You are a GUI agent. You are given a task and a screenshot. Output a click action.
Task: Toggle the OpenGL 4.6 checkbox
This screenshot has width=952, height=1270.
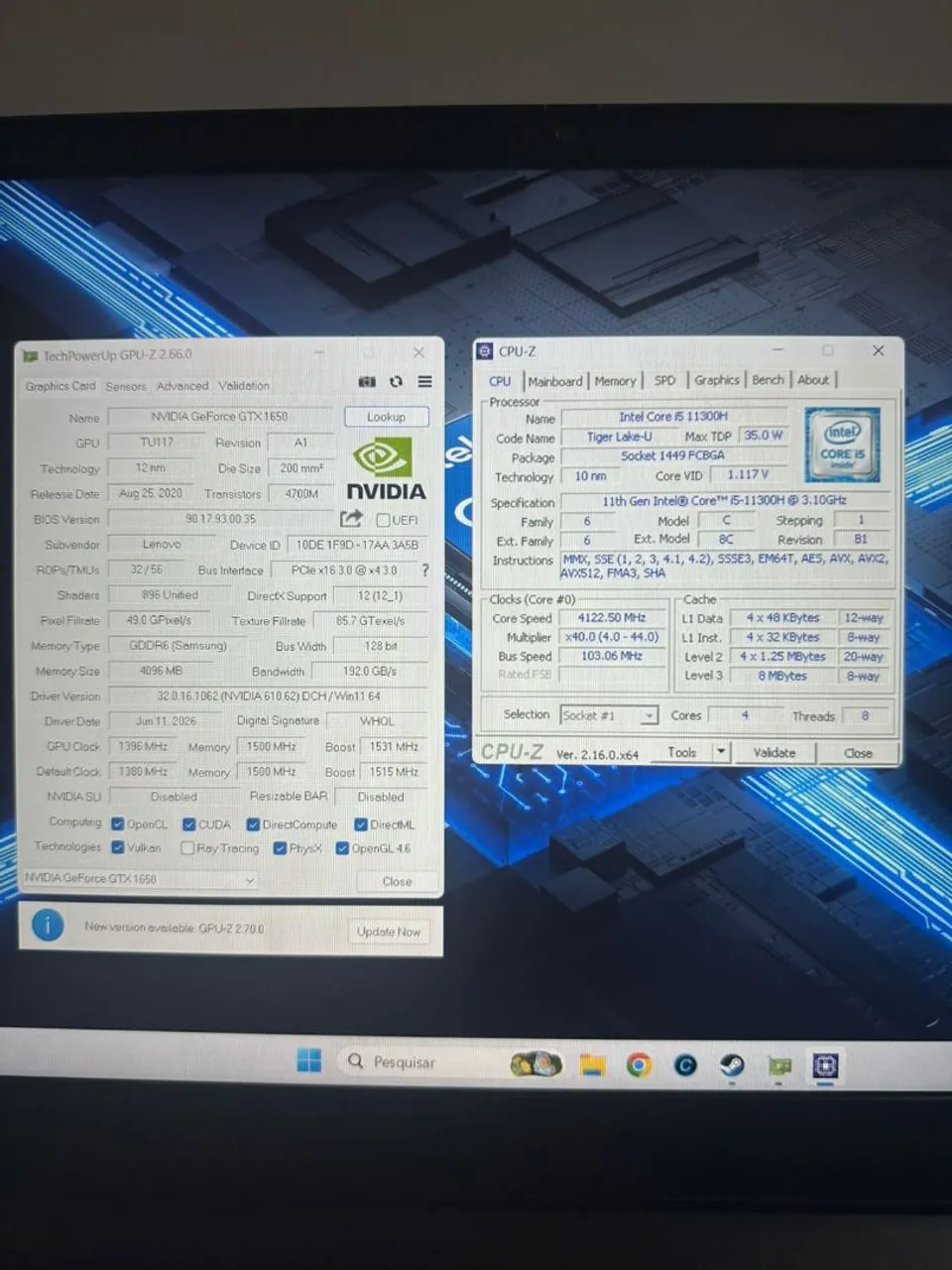(x=342, y=848)
